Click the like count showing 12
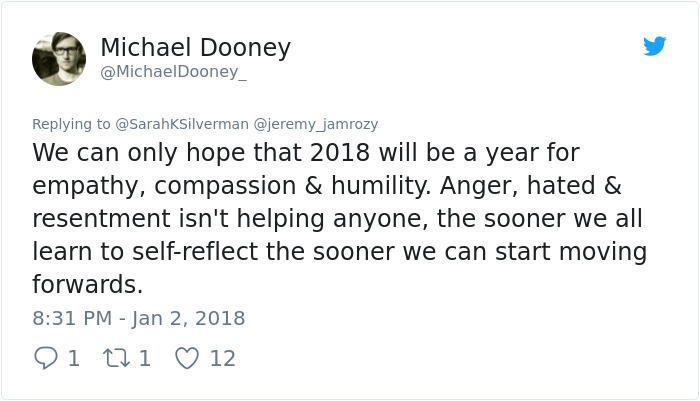 (x=222, y=358)
